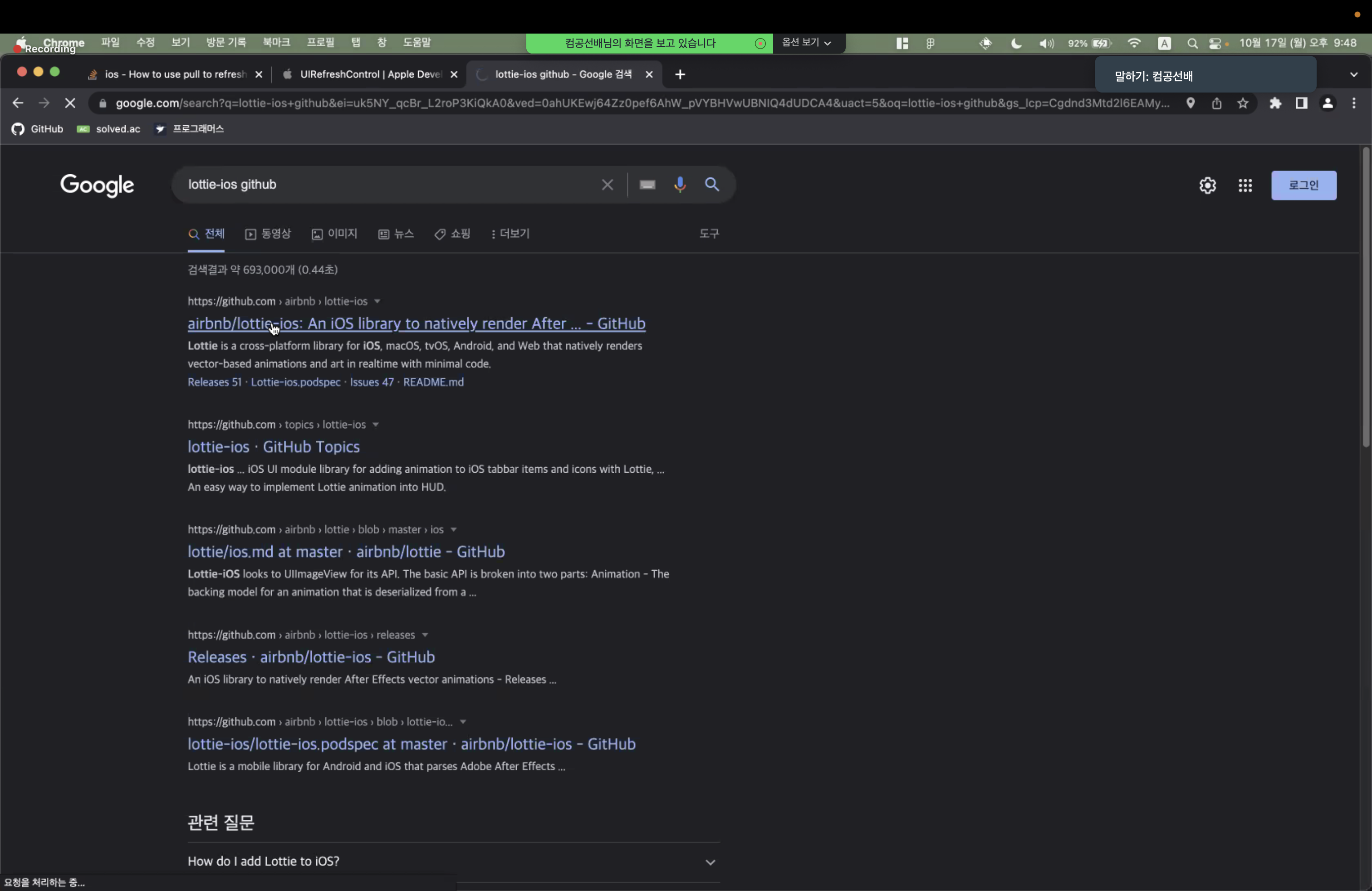The image size is (1372, 891).
Task: Open a new tab with plus button
Action: (x=680, y=74)
